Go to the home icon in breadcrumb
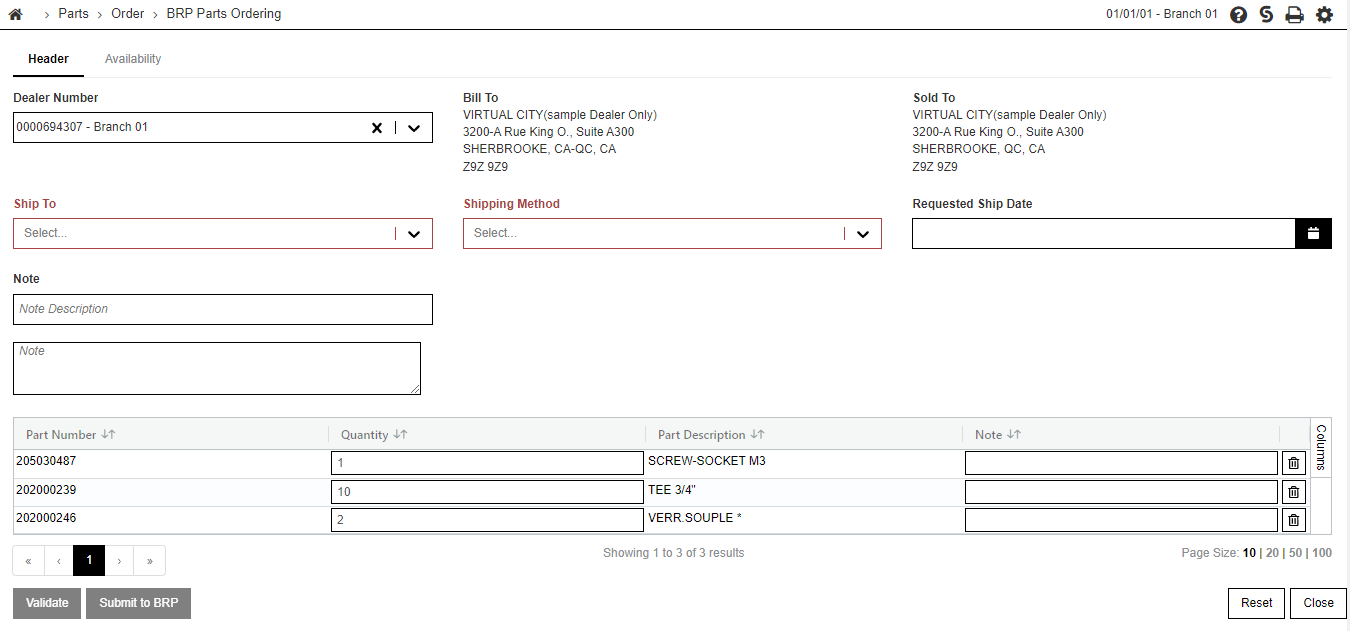Image resolution: width=1350 pixels, height=631 pixels. [15, 14]
